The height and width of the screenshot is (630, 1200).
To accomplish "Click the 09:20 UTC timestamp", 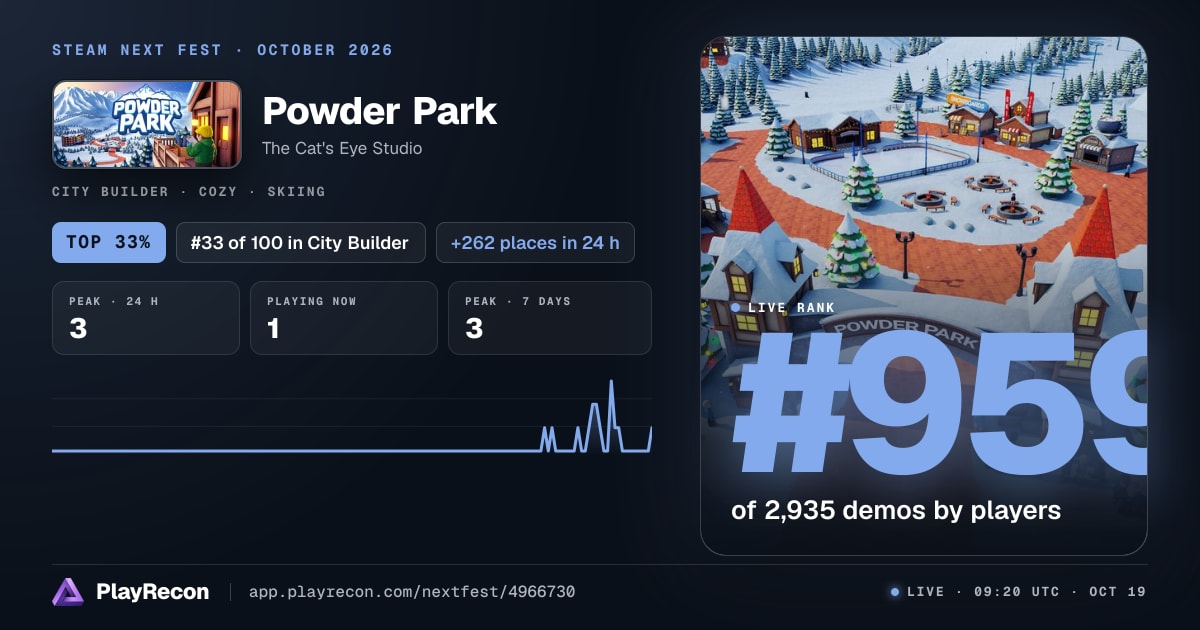I will click(1015, 592).
